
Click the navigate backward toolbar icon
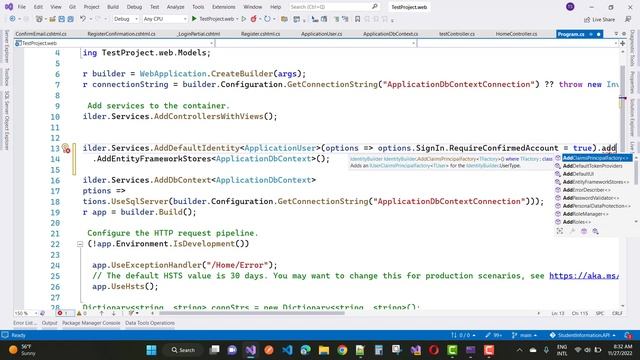(x=12, y=19)
